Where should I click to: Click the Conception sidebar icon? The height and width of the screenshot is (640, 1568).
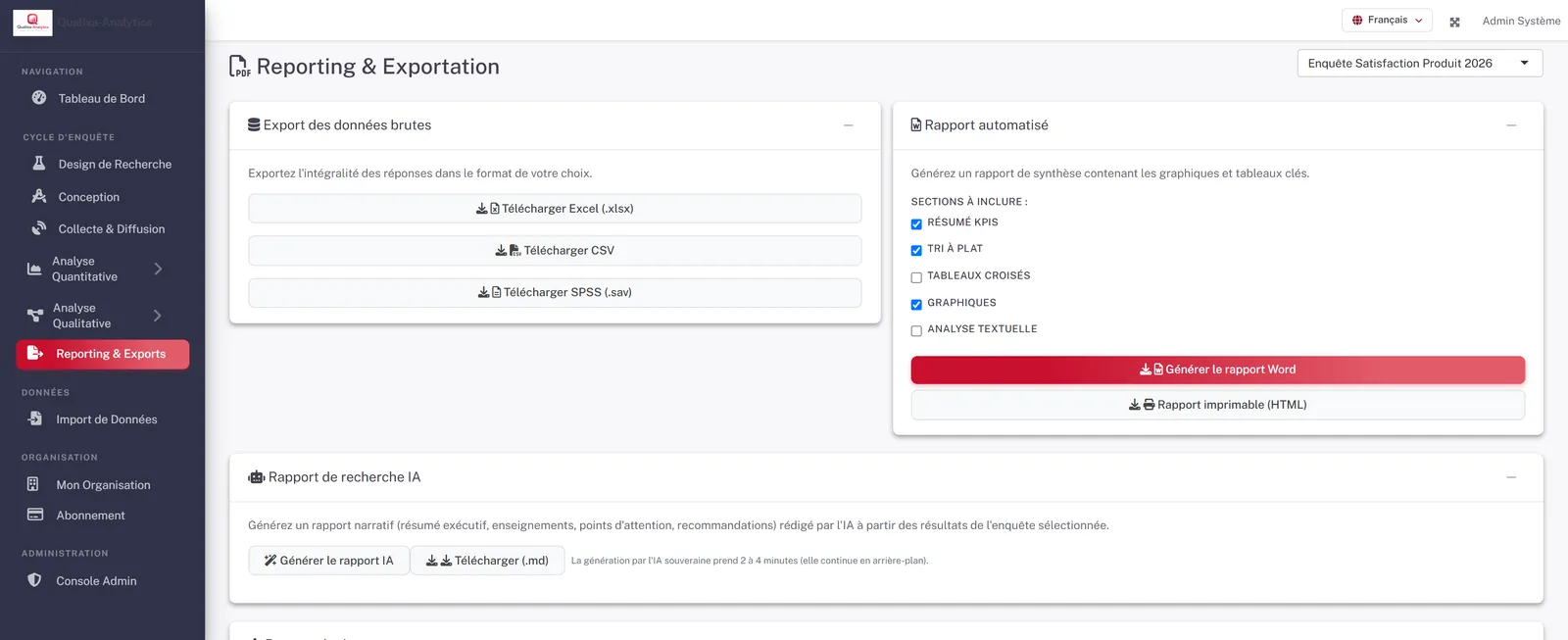[39, 196]
